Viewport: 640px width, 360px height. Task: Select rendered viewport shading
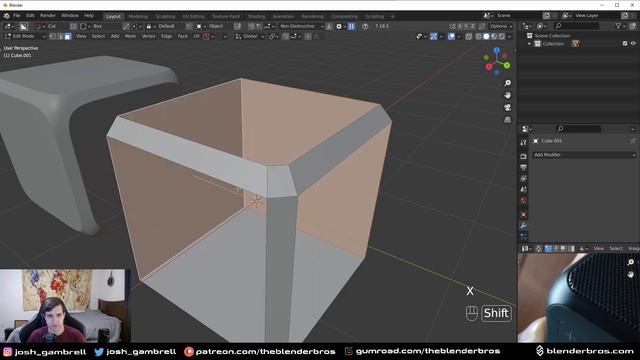pos(502,36)
